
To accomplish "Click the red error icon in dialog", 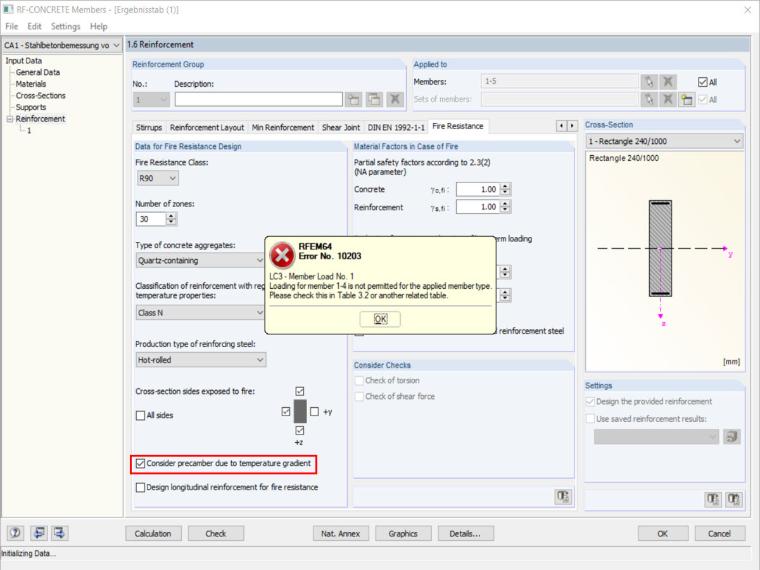I will pyautogui.click(x=282, y=255).
